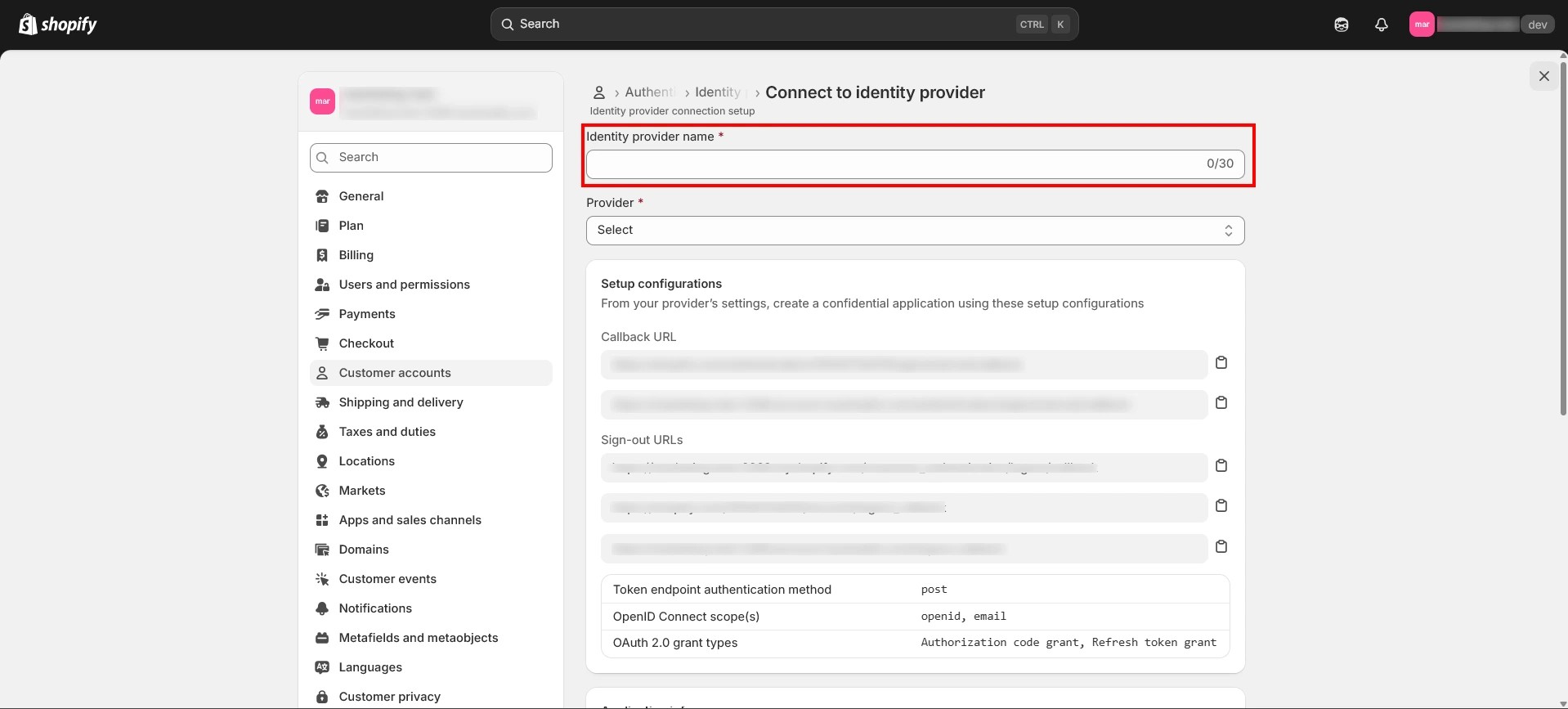Click the settings sidebar search box
1568x709 pixels.
[431, 158]
